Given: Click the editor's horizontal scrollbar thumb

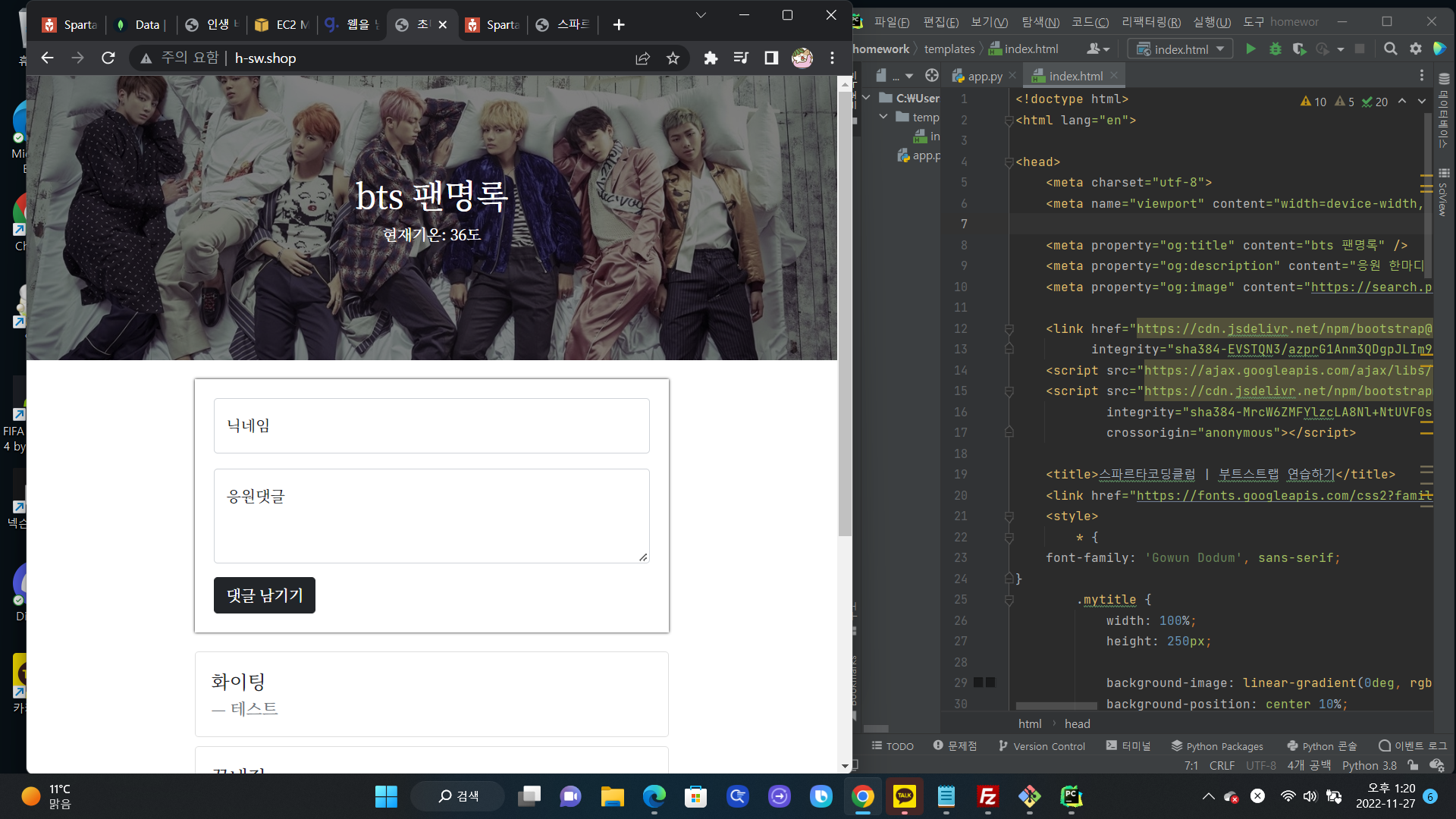Looking at the screenshot, I should (x=1056, y=706).
